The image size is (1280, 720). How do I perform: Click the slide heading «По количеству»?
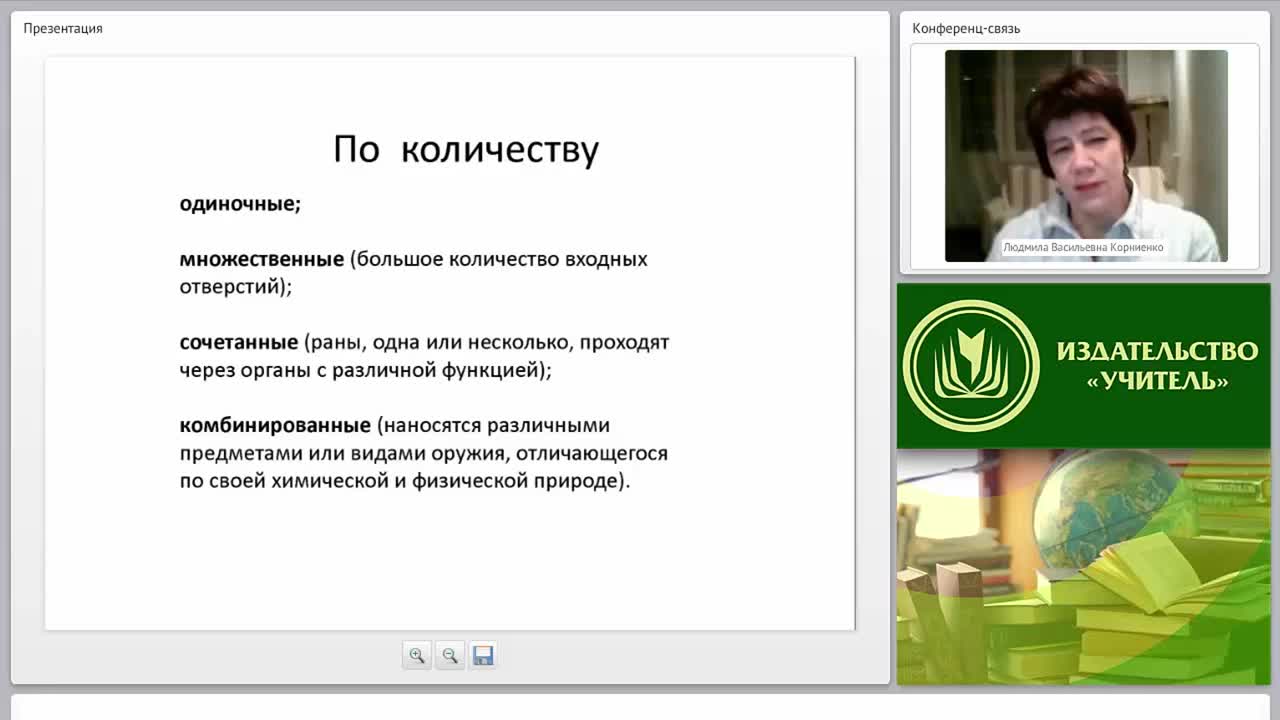coord(466,149)
